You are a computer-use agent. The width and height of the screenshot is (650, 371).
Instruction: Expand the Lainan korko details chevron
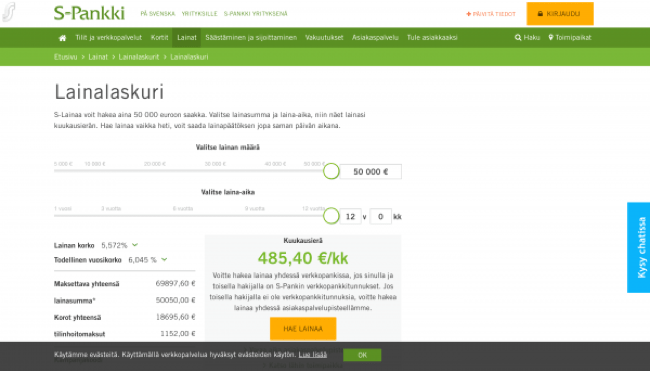(135, 245)
